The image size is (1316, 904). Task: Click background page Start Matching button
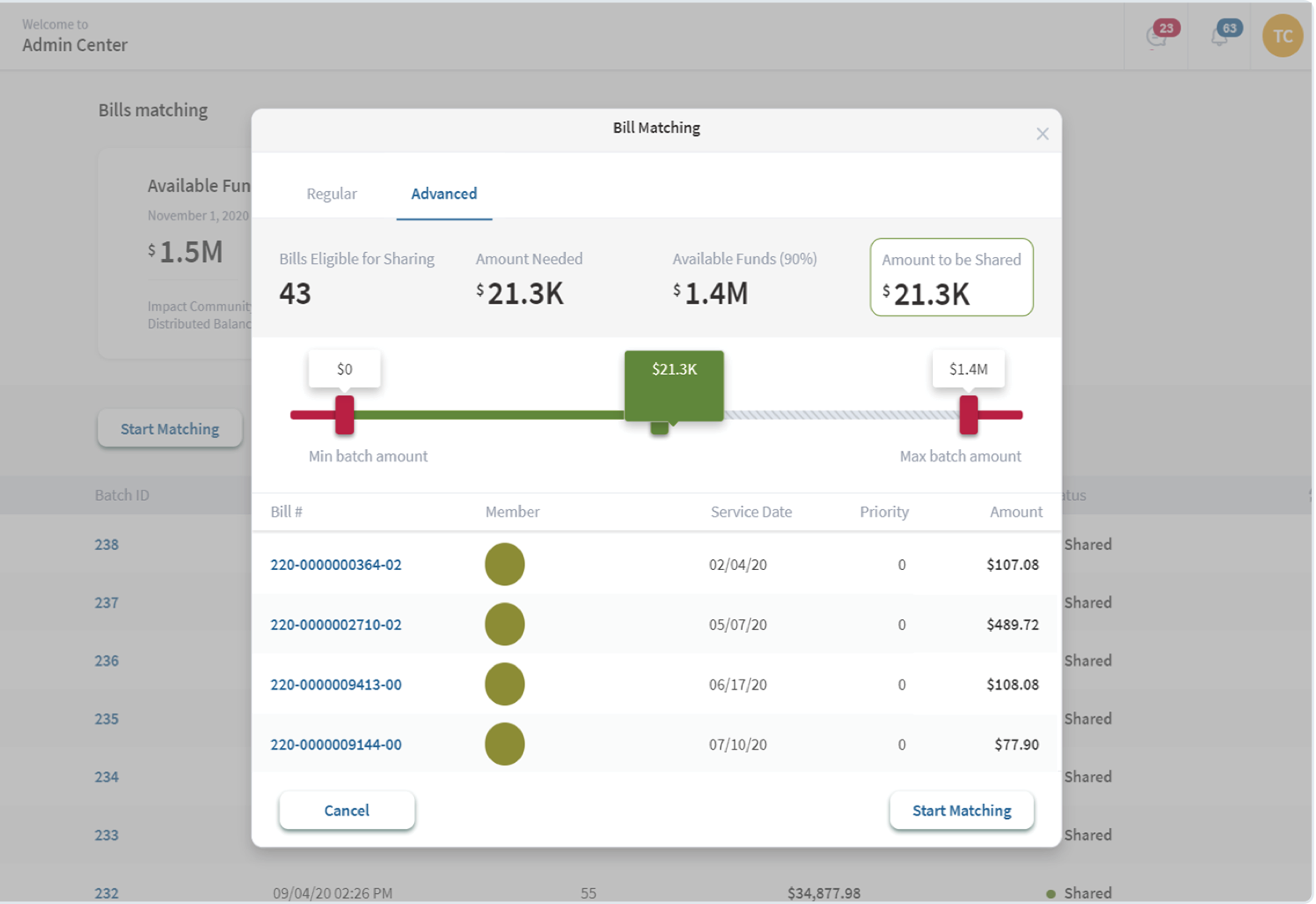[169, 429]
